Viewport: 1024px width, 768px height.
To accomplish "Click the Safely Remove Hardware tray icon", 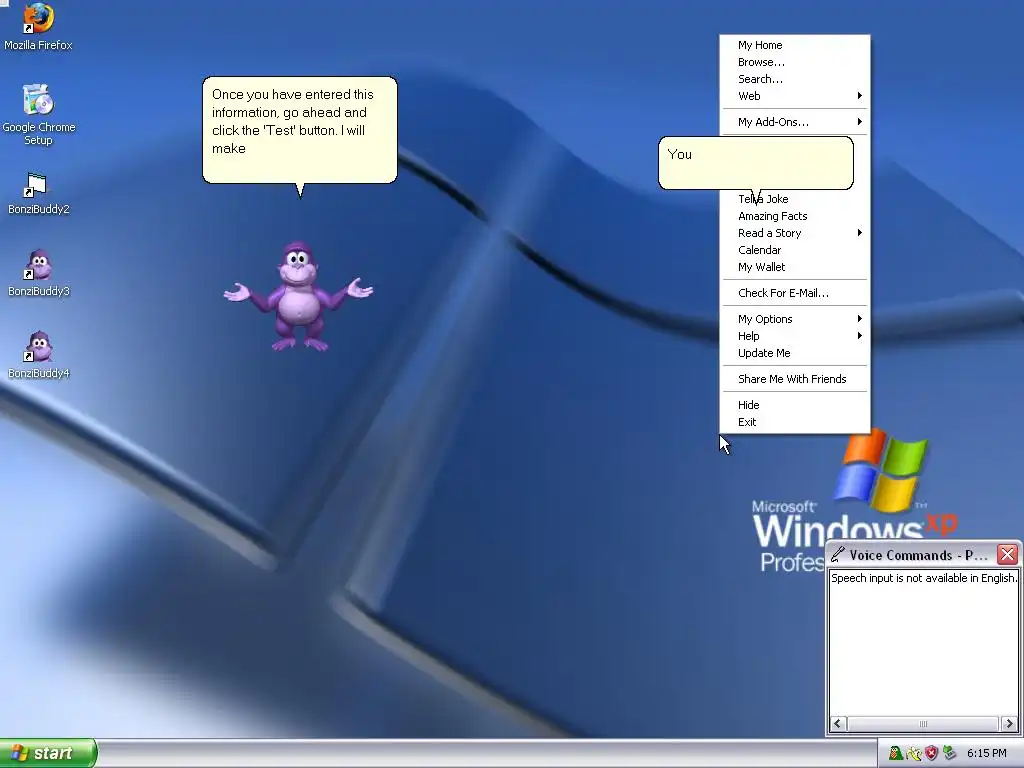I will 949,753.
